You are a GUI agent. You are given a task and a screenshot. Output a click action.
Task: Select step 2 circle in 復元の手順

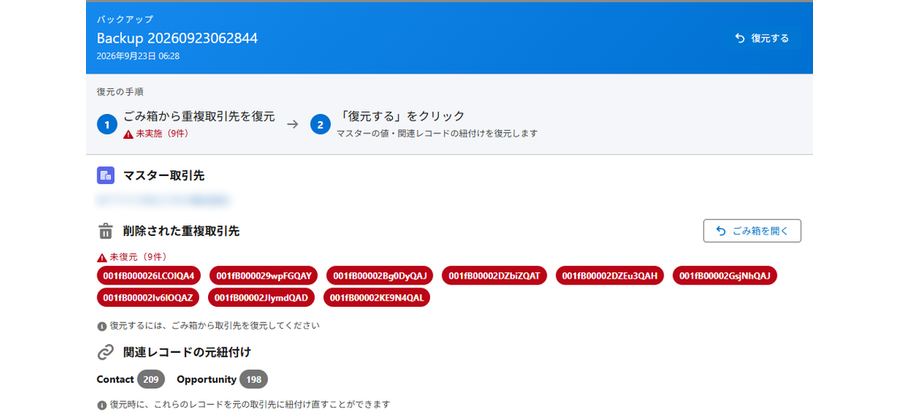(x=320, y=124)
